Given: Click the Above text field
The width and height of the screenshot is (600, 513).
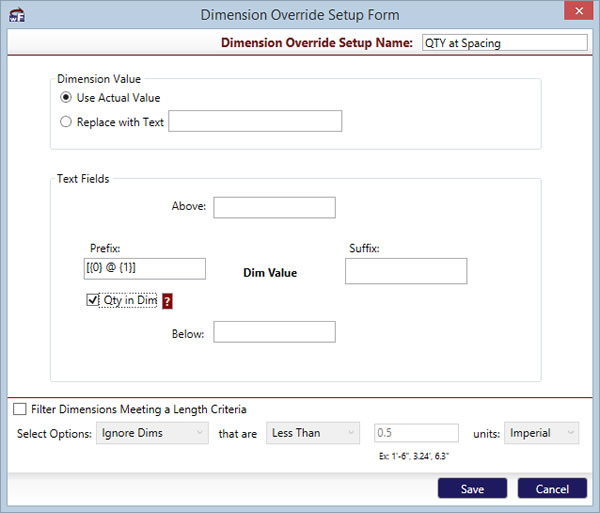Looking at the screenshot, I should click(274, 207).
